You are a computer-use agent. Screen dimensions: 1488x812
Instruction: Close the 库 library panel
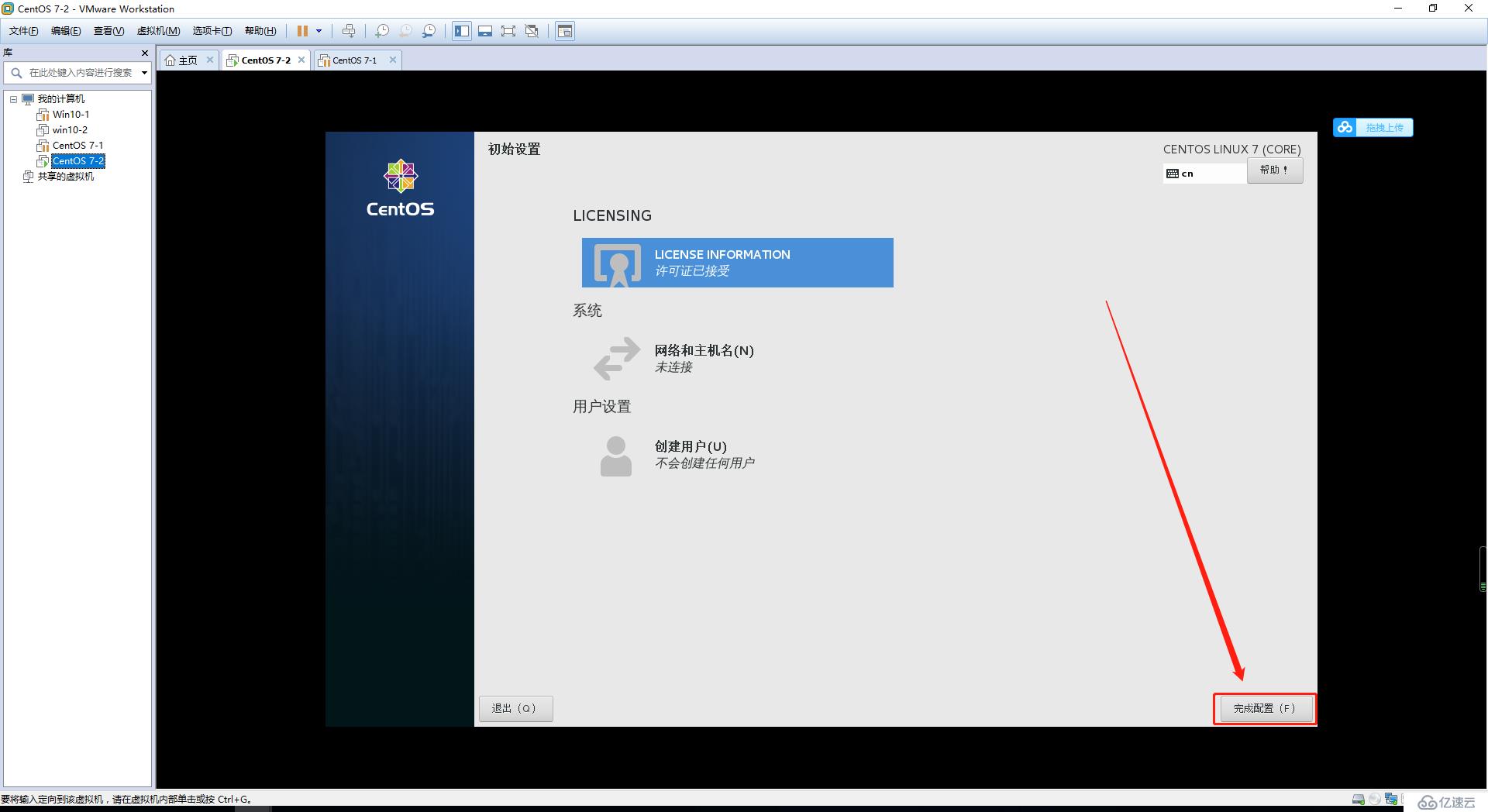click(x=144, y=53)
